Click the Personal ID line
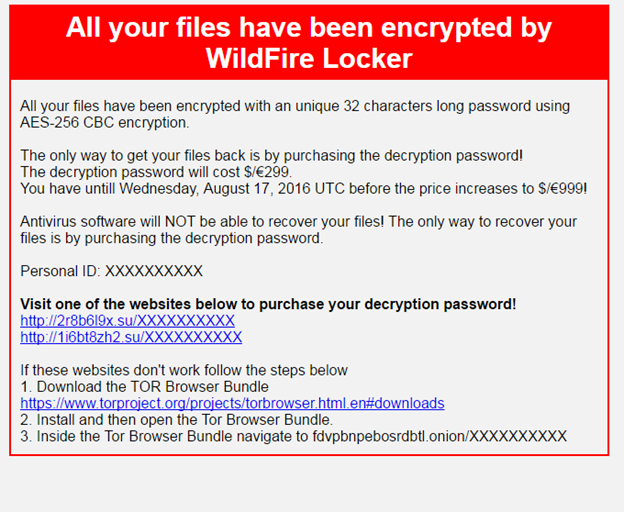 [x=112, y=271]
